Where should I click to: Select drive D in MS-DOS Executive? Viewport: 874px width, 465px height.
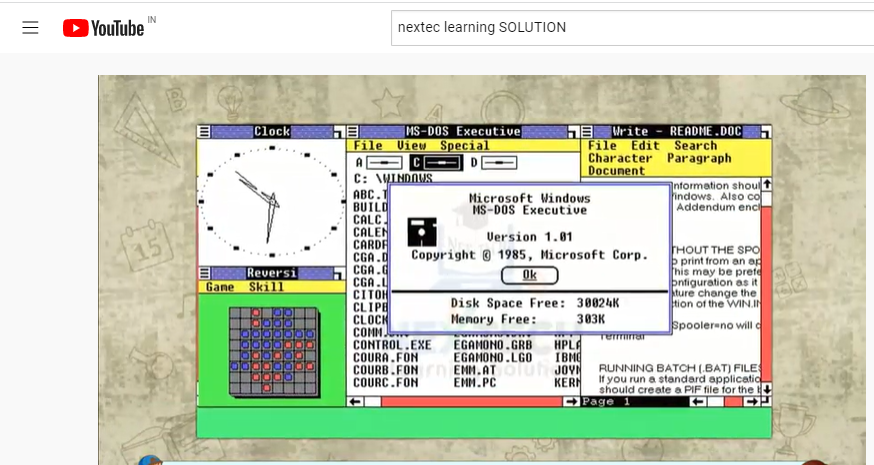pos(494,163)
